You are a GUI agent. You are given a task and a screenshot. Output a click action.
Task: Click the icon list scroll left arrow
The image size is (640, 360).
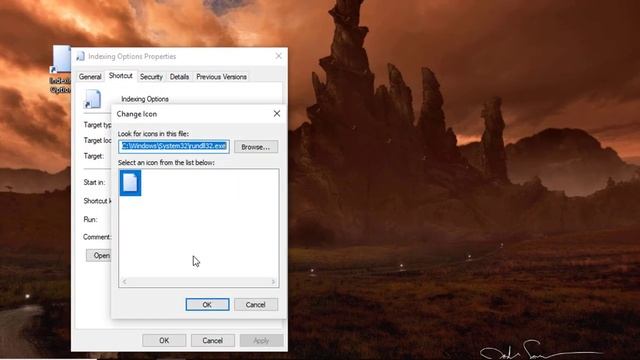pos(124,282)
